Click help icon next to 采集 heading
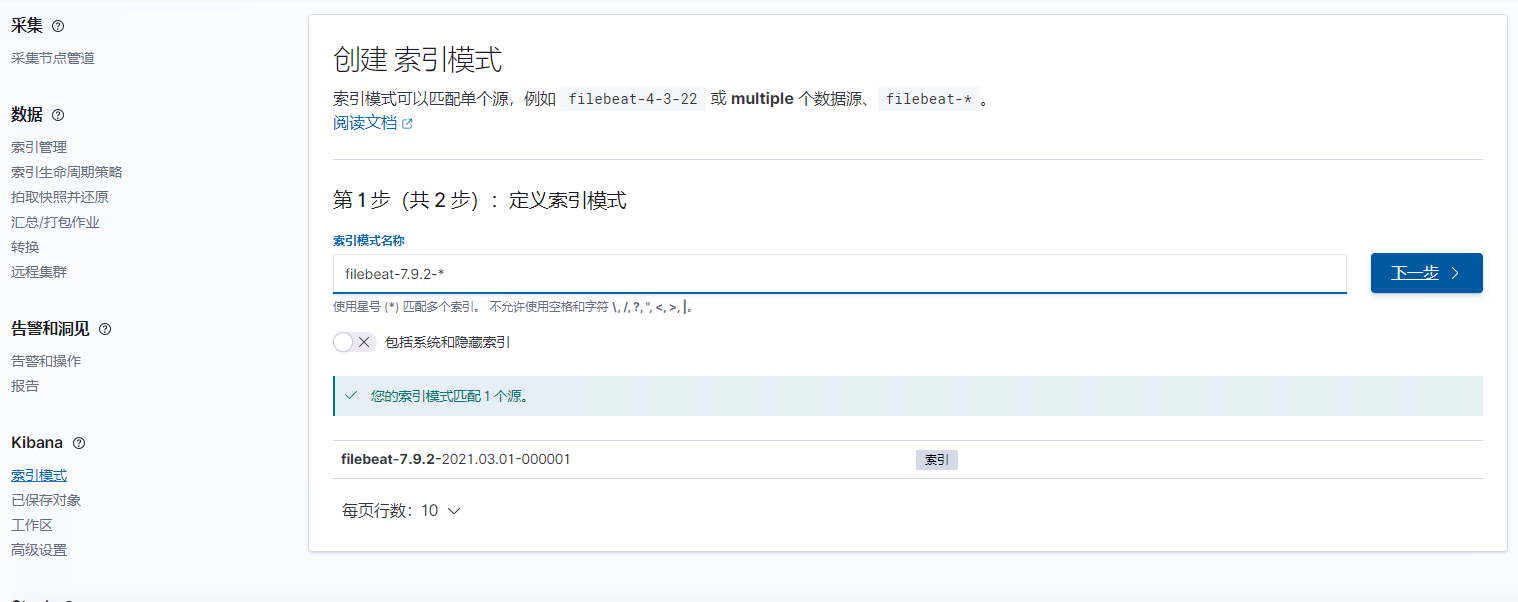This screenshot has height=602, width=1518. 58,26
